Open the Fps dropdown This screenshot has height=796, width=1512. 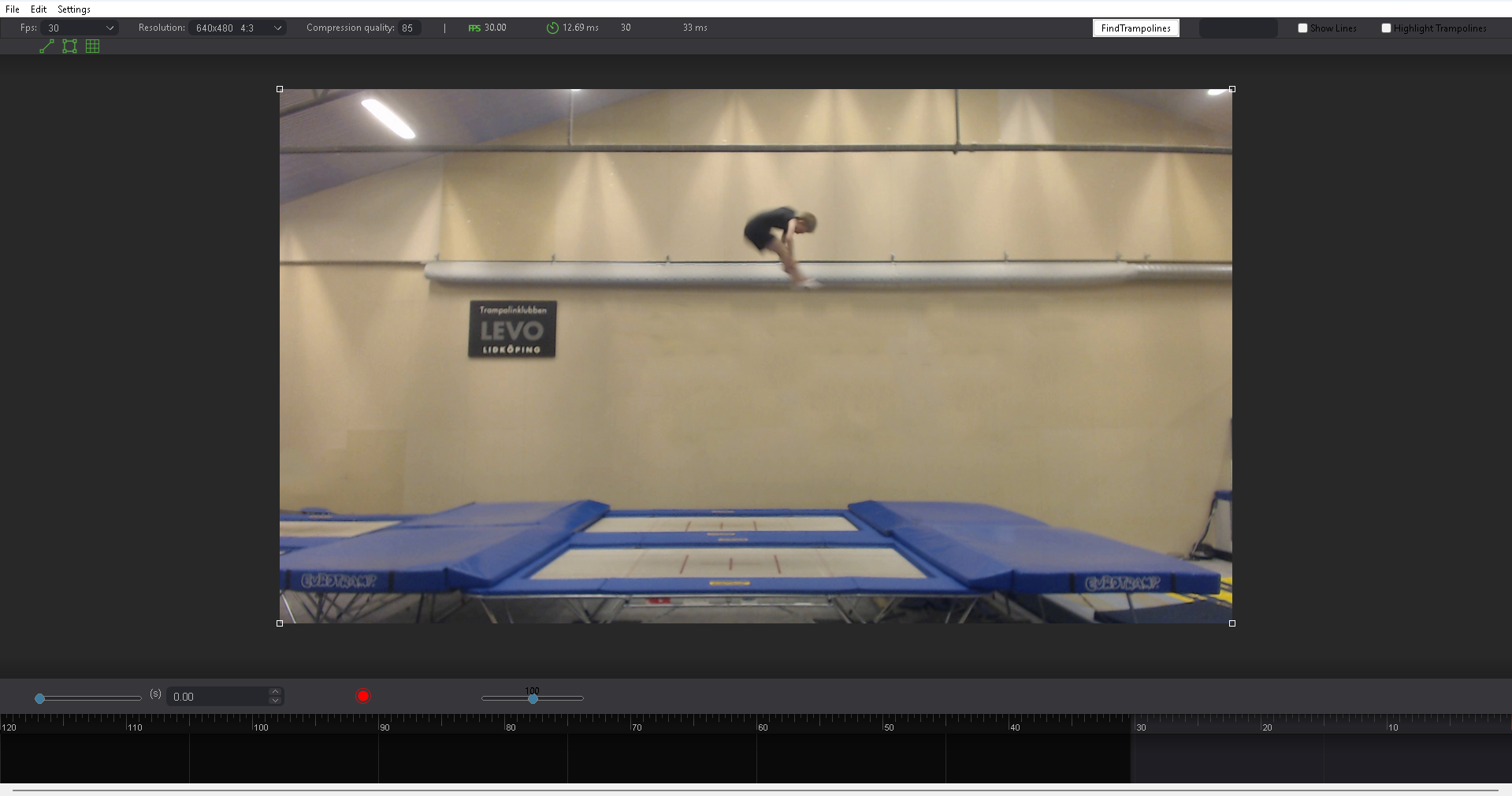pyautogui.click(x=110, y=28)
